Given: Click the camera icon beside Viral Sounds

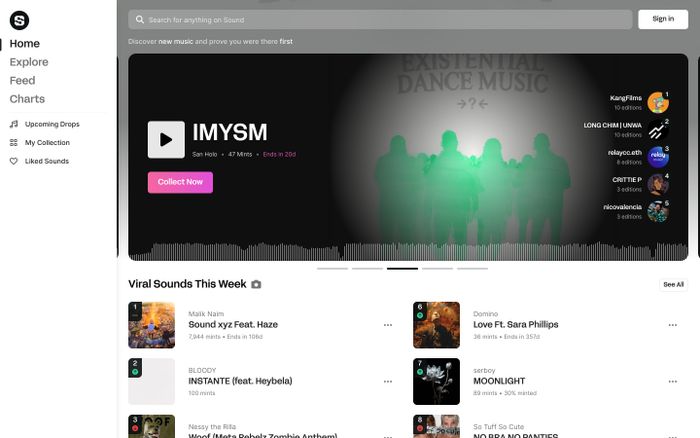Looking at the screenshot, I should [x=256, y=285].
